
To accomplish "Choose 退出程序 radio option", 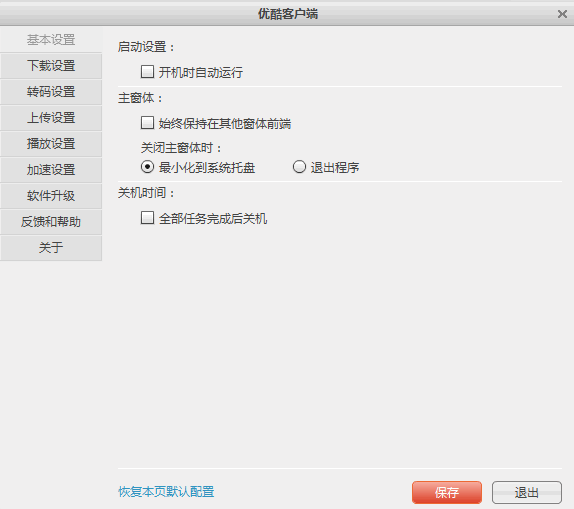I will click(299, 167).
